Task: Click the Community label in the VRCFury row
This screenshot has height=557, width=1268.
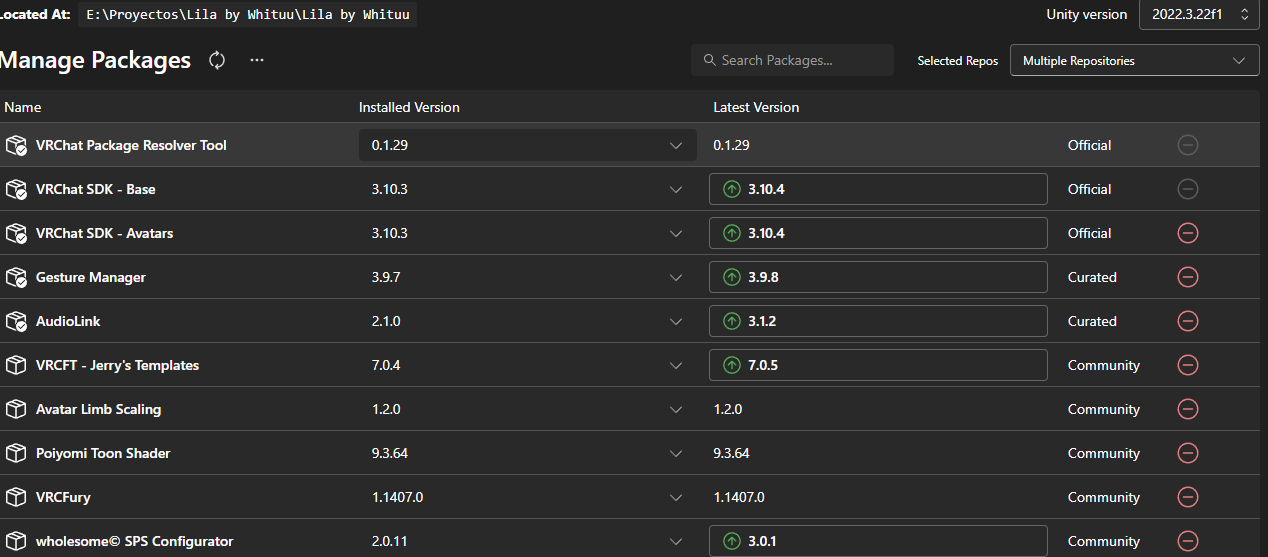Action: click(1103, 497)
